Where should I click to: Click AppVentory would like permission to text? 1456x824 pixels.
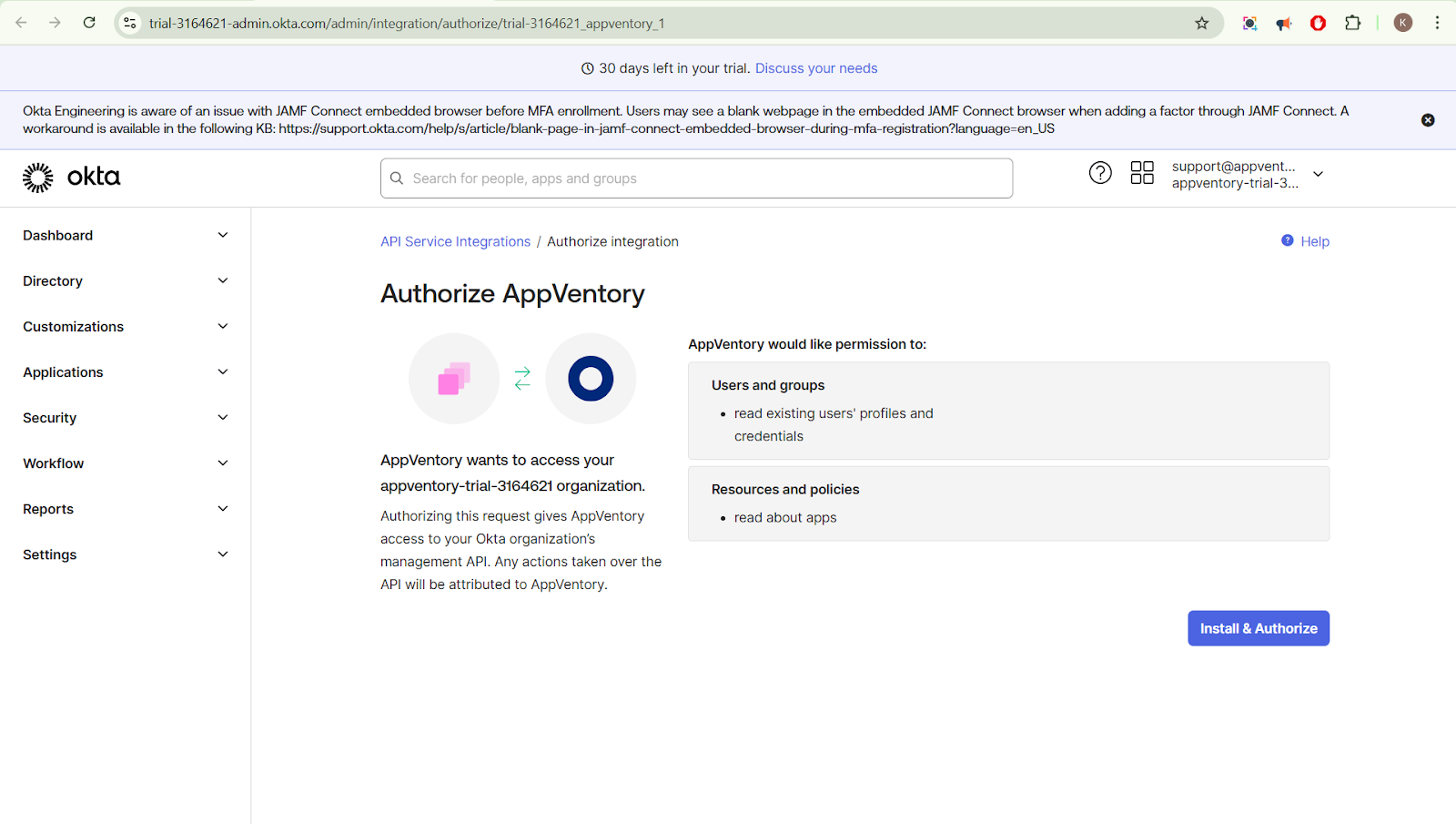pos(807,344)
